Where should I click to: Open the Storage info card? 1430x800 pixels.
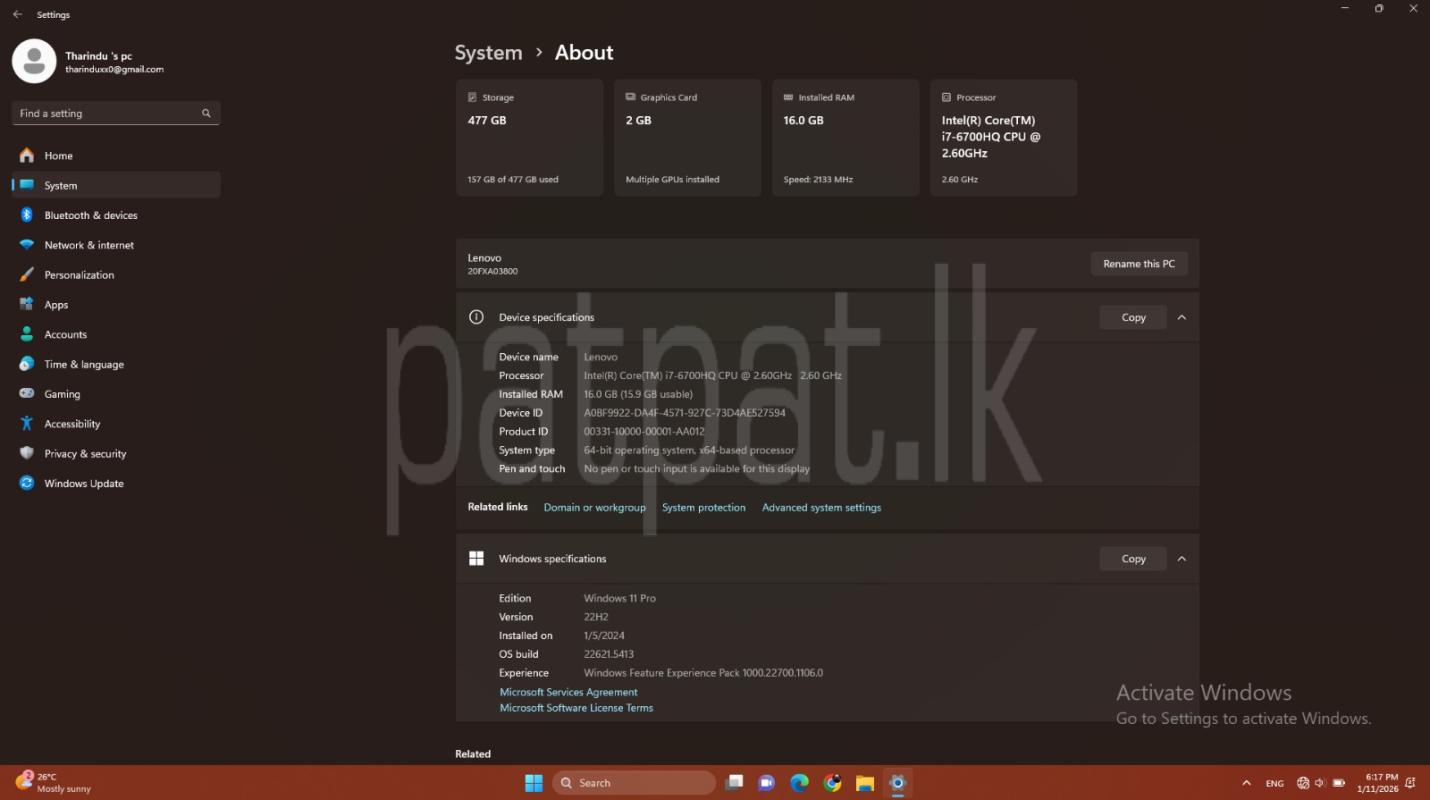click(529, 138)
